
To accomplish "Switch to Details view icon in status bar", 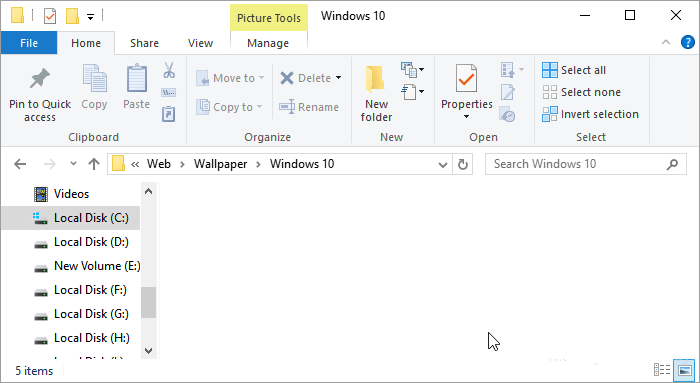I will click(662, 370).
